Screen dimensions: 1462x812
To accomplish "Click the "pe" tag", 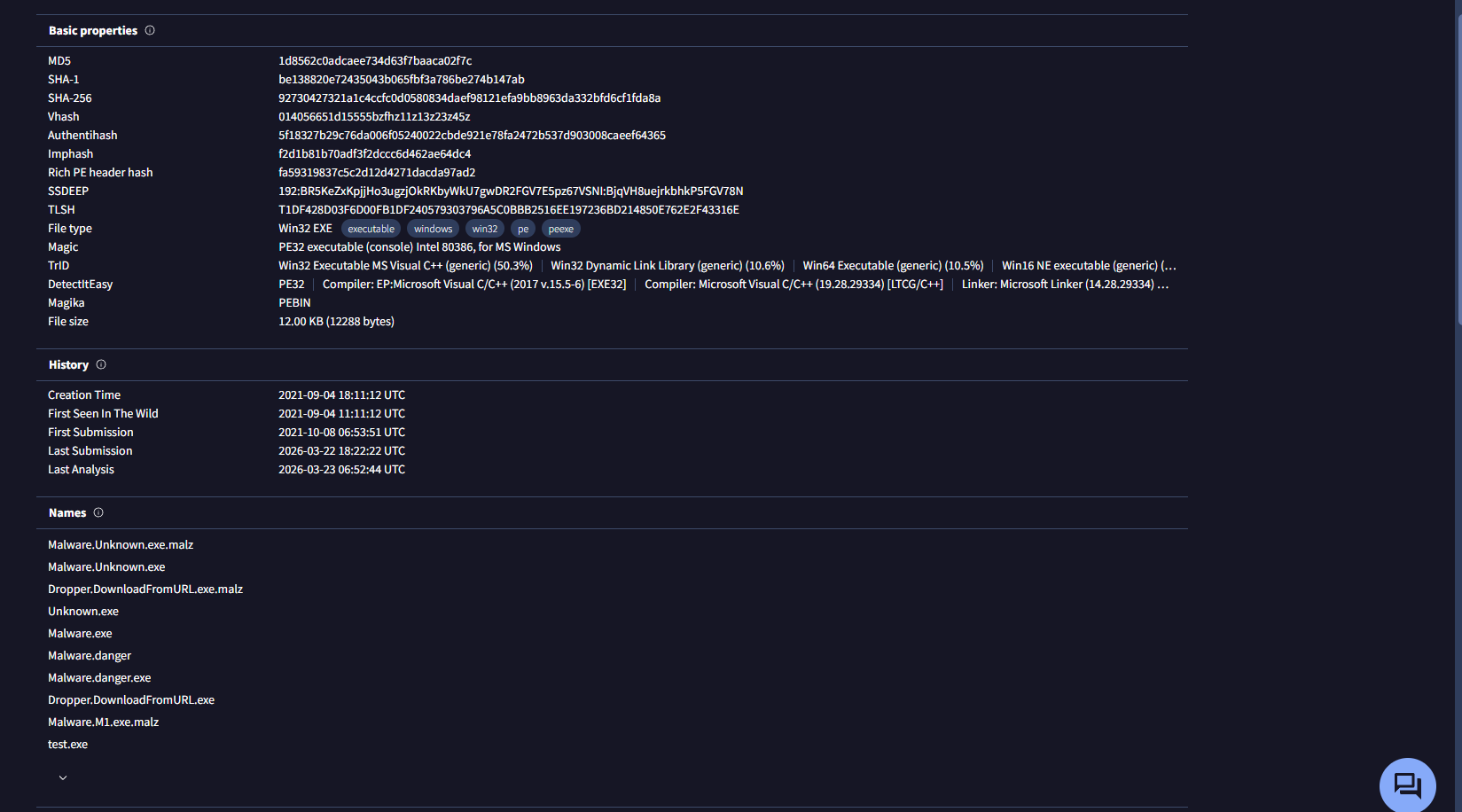I will pyautogui.click(x=523, y=229).
